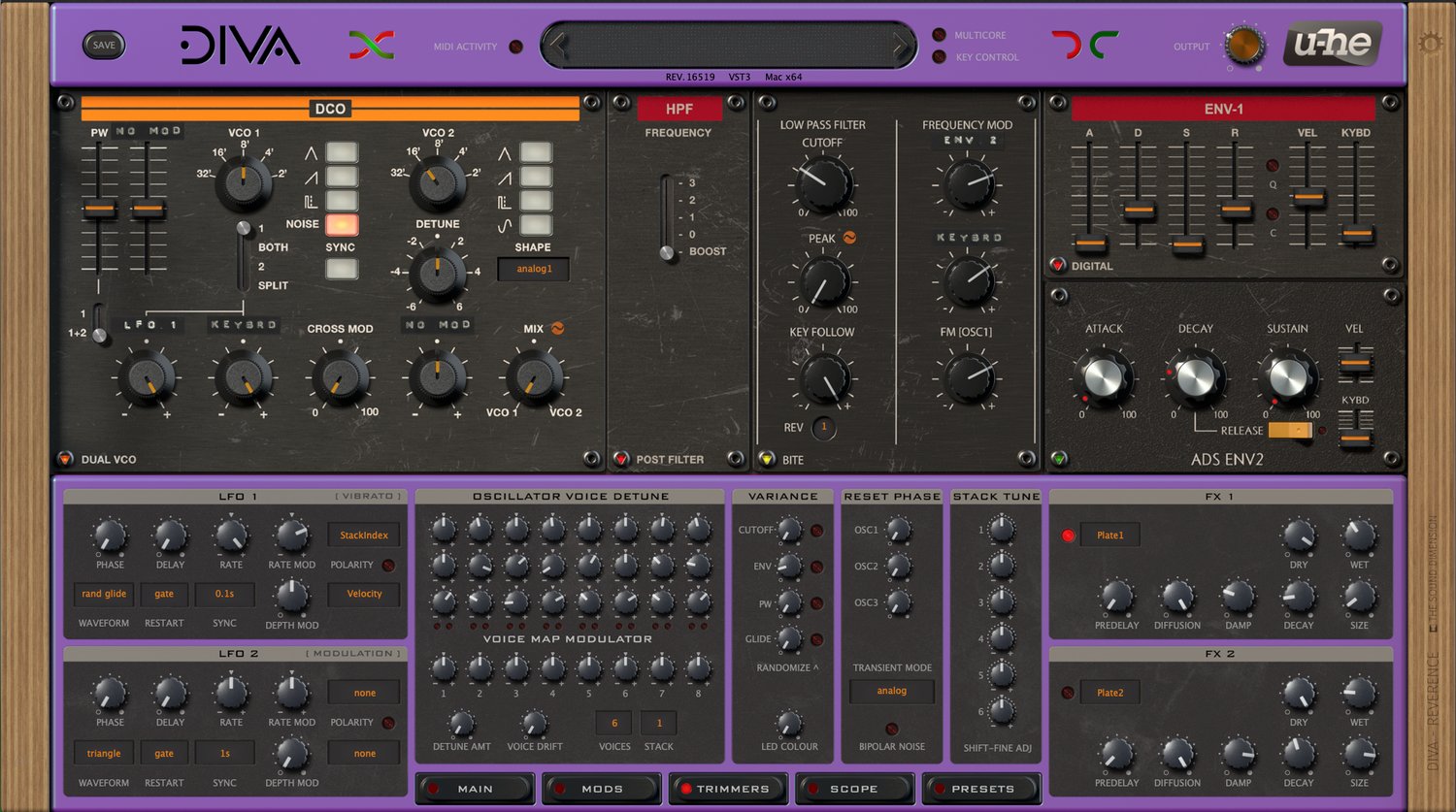Click the C indicator LED in ENV-1
This screenshot has height=812, width=1456.
click(1273, 214)
